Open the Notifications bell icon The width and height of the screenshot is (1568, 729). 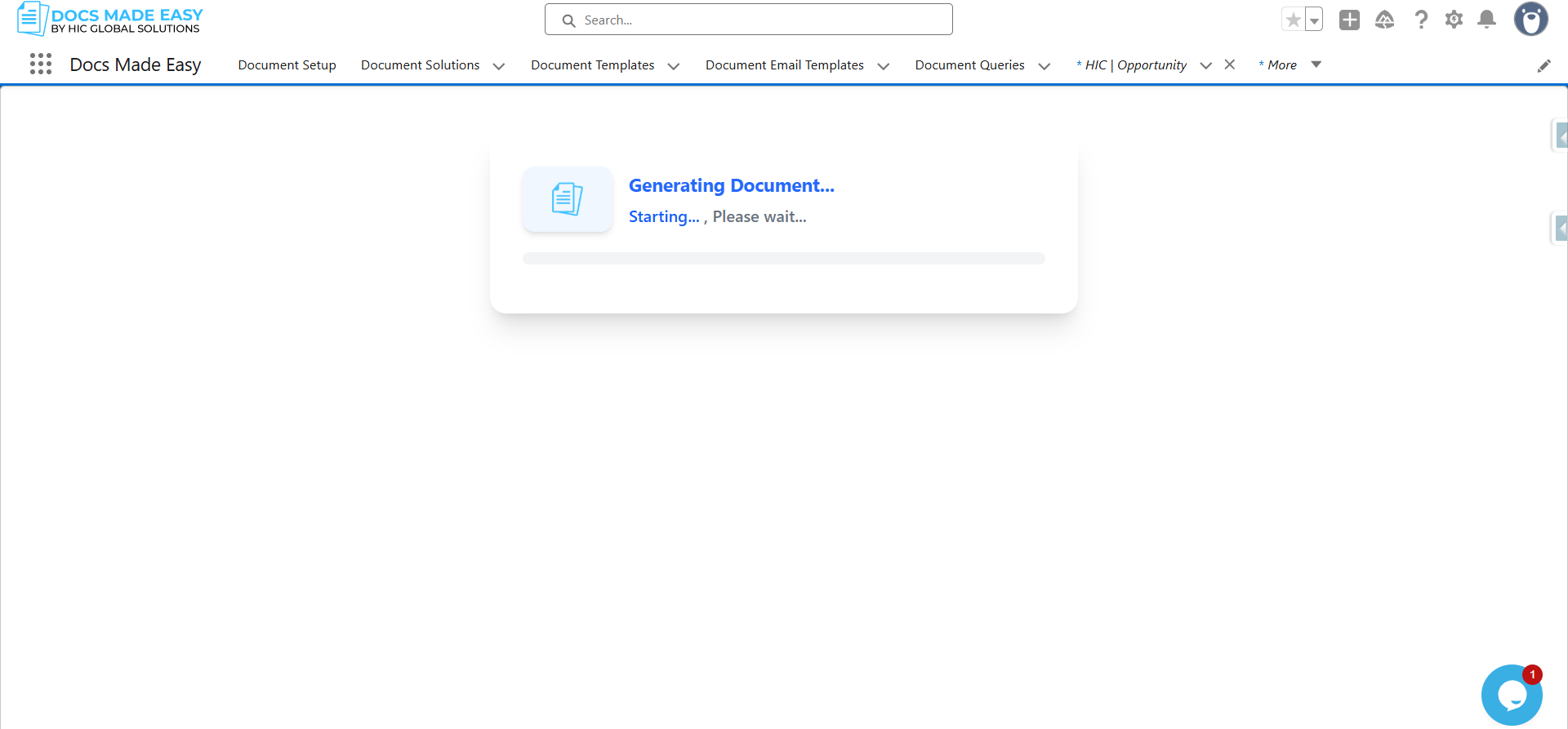(x=1487, y=20)
